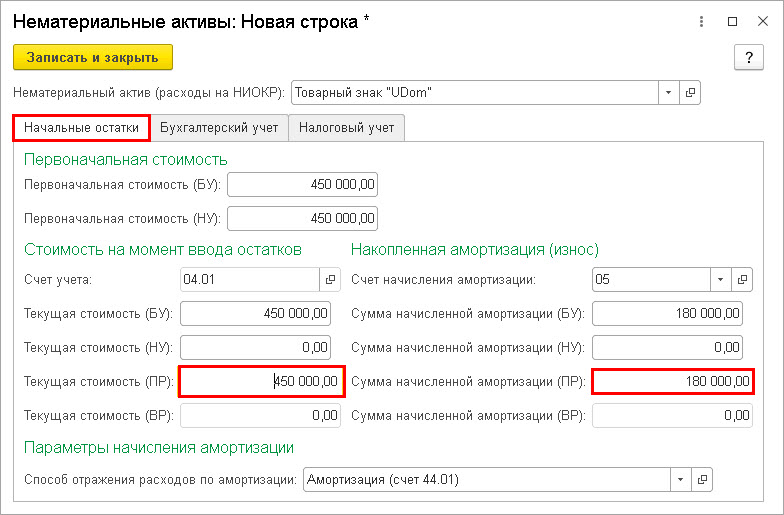Screen dimensions: 784x515
Task: Select the Начальные остатки tab
Action: click(82, 128)
